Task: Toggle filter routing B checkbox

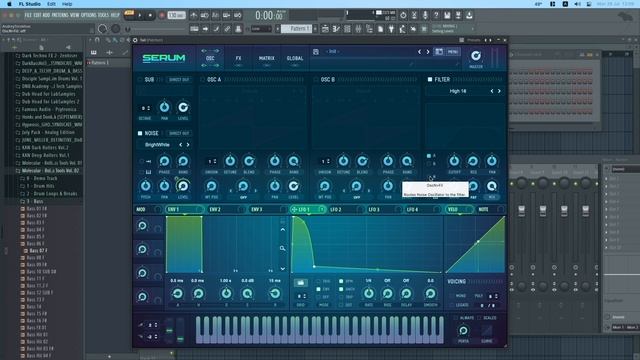Action: pos(429,164)
